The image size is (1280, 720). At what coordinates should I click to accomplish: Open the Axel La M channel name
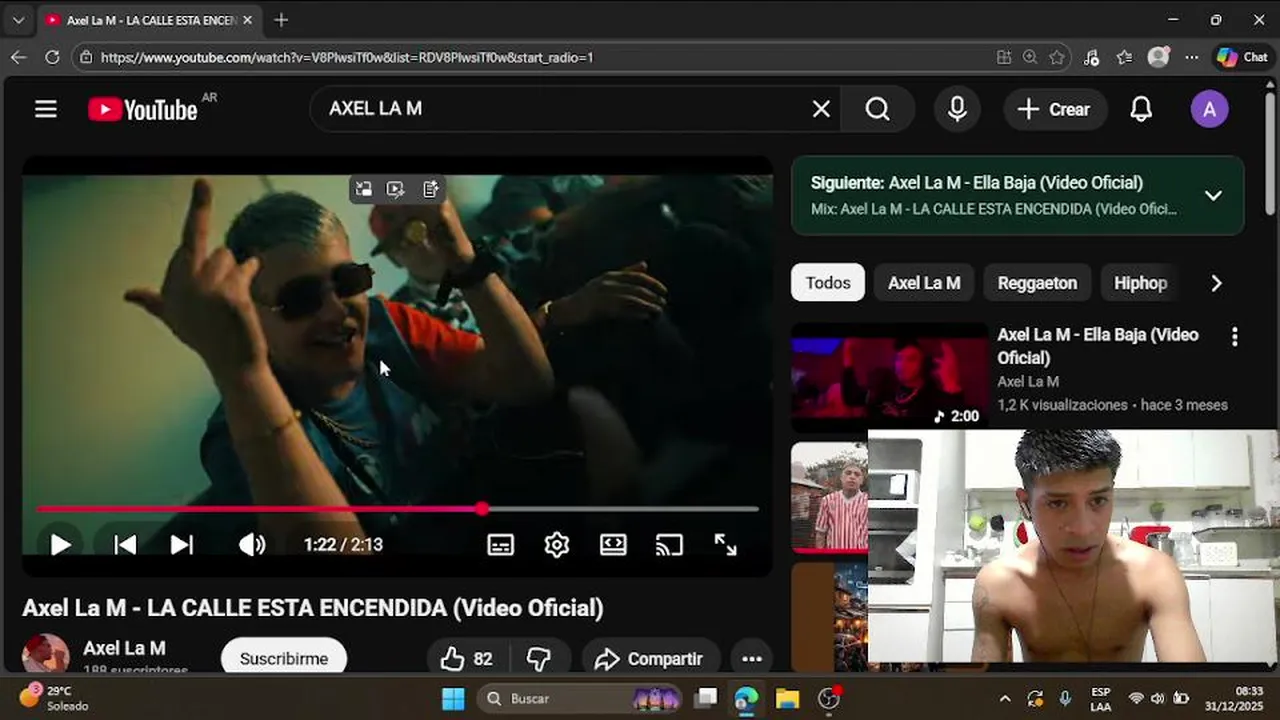(124, 648)
